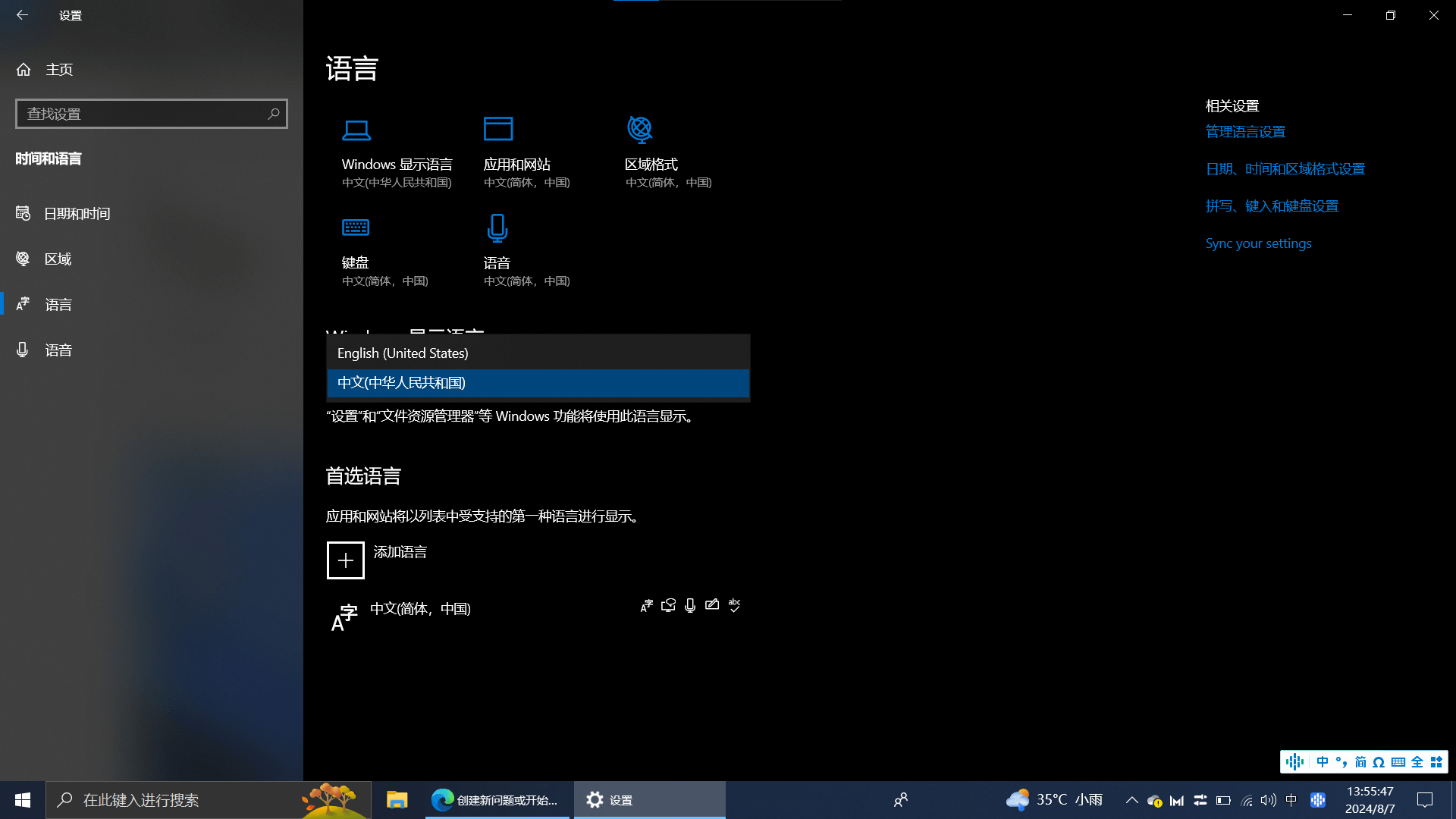The height and width of the screenshot is (819, 1456).
Task: Open the IME menu grid icon
Action: pos(1436,761)
